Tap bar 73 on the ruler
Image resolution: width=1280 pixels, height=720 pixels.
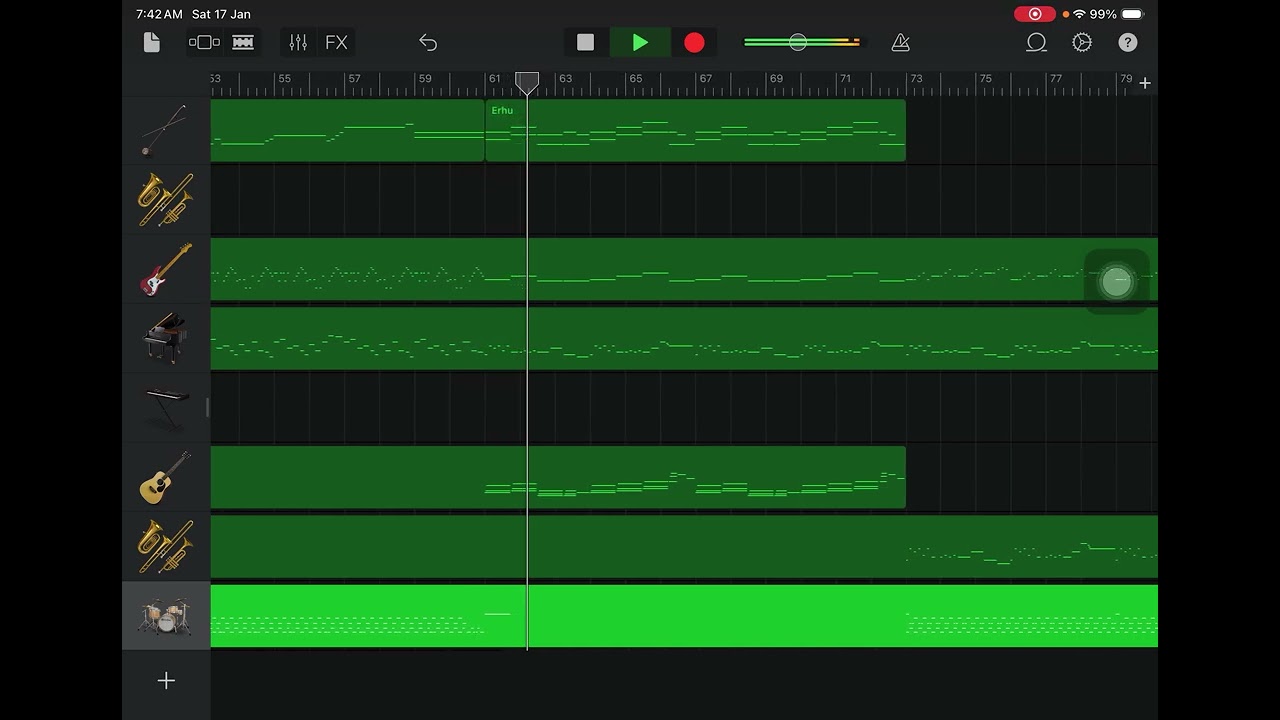click(x=916, y=79)
